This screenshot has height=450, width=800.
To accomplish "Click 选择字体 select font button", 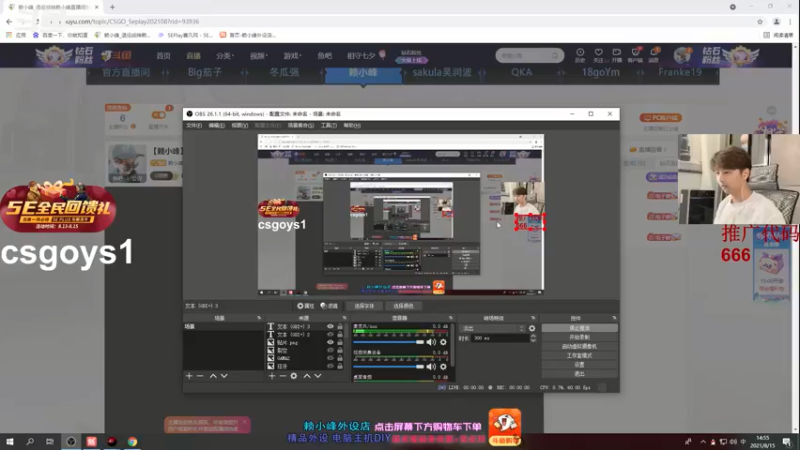I will click(364, 306).
